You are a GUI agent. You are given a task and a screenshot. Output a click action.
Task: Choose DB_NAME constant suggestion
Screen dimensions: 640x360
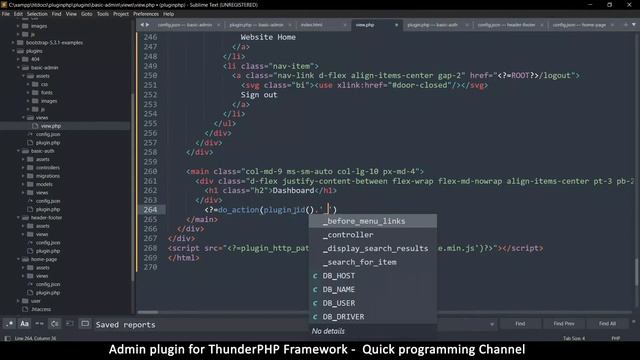373,289
